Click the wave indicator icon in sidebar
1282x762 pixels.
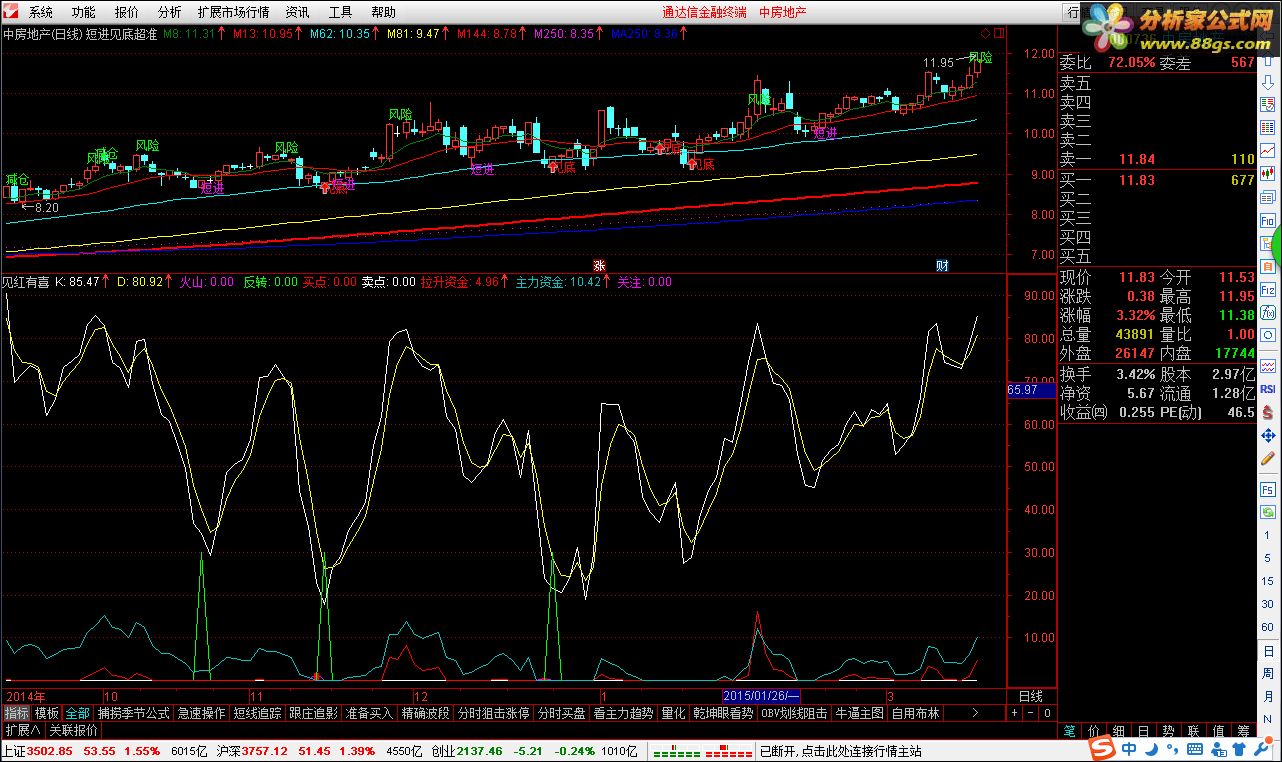point(1267,366)
